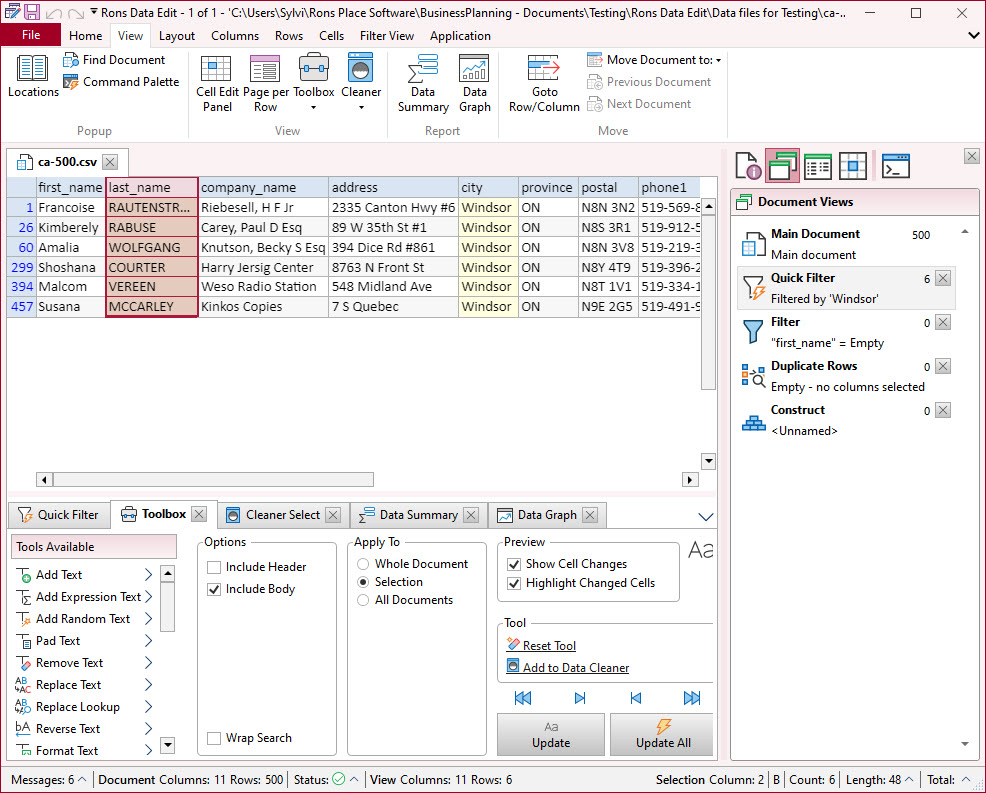The height and width of the screenshot is (793, 986).
Task: Toggle the Wrap Search checkbox
Action: [x=214, y=738]
